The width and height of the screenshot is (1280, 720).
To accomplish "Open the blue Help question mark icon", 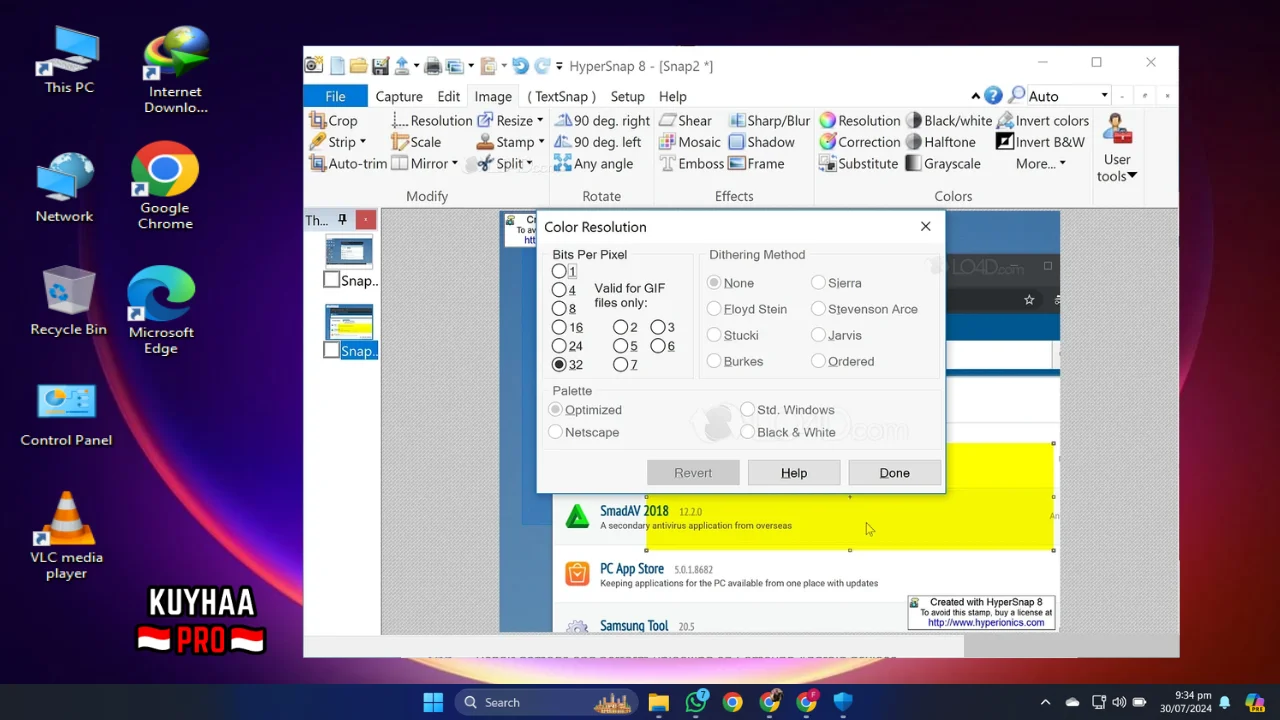I will tap(993, 96).
